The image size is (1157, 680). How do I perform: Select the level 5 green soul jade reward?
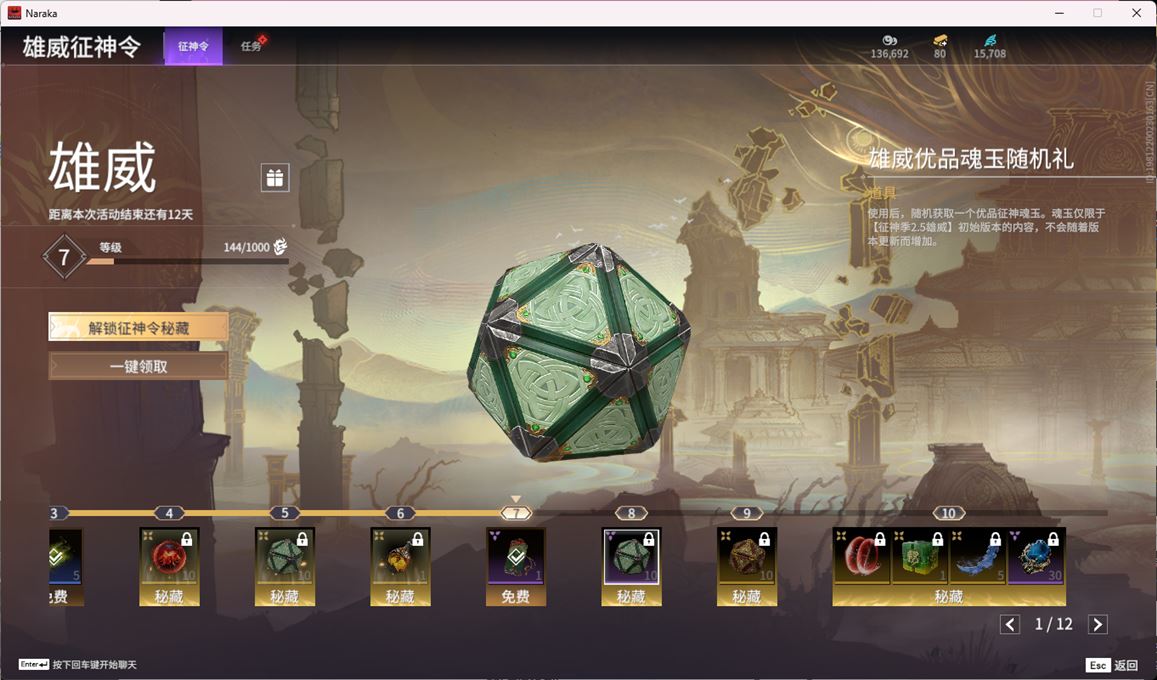pos(285,566)
